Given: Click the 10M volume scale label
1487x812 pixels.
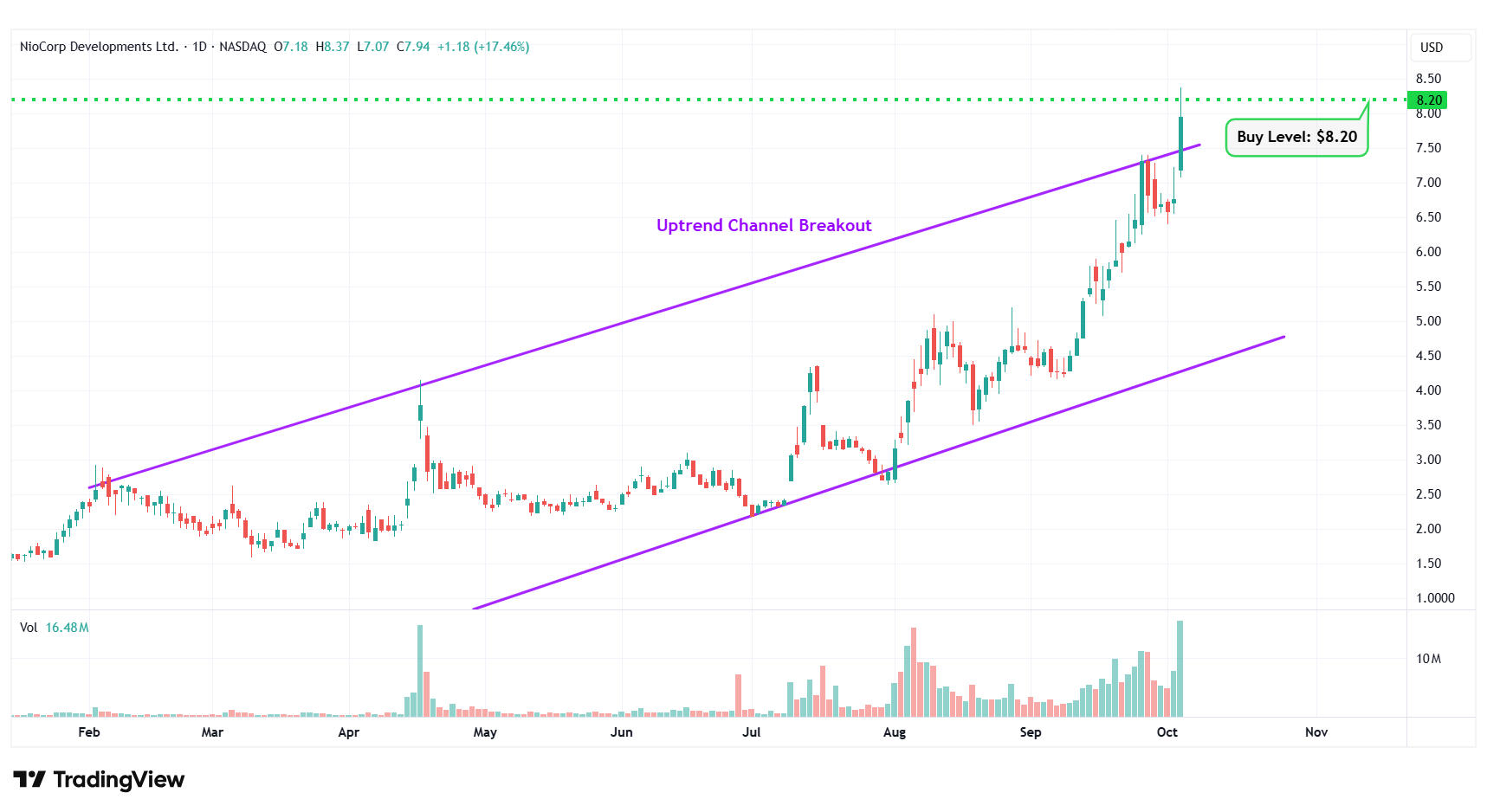Looking at the screenshot, I should coord(1428,659).
